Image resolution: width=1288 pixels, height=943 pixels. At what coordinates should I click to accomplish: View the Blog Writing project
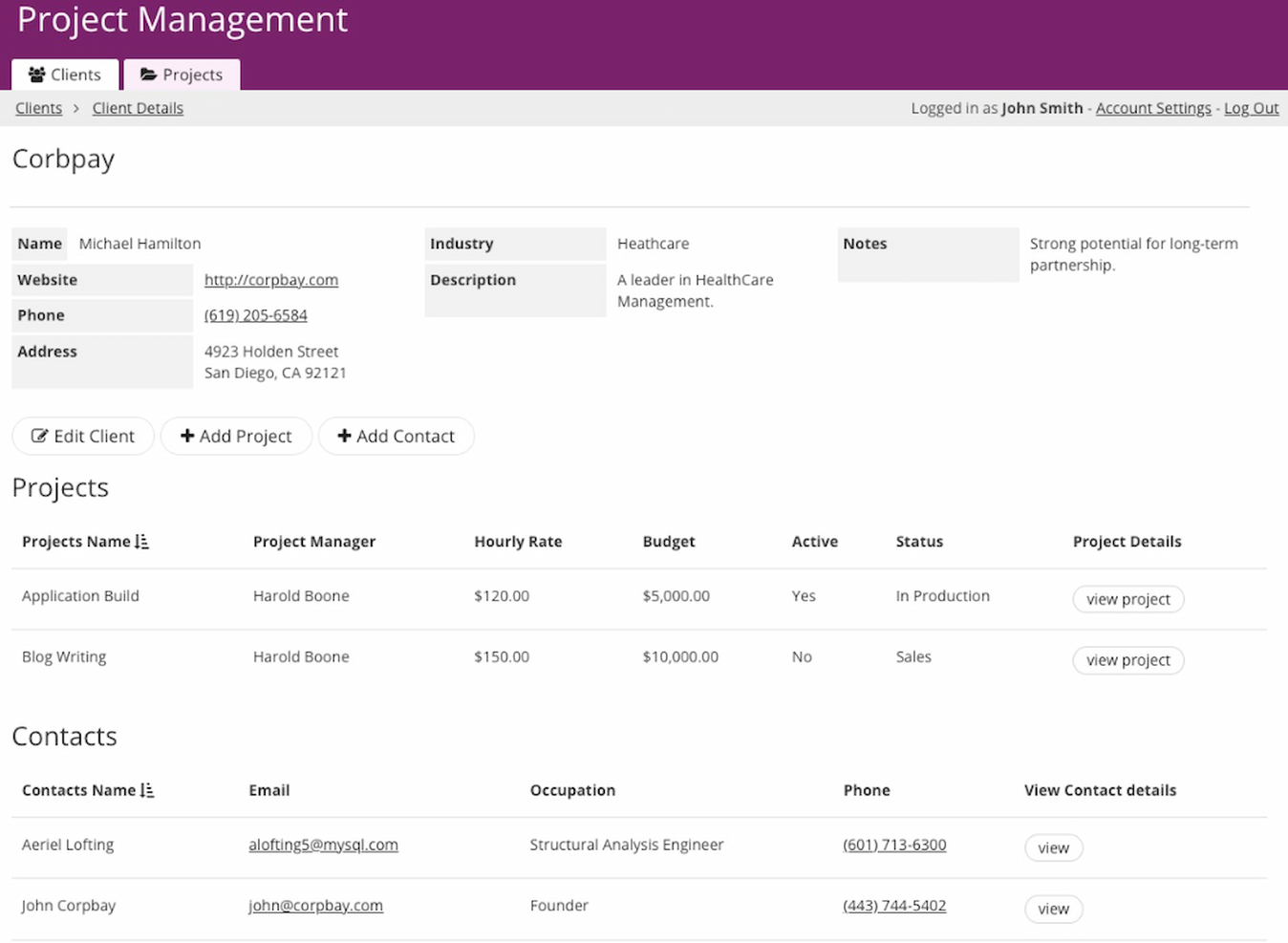[1127, 660]
